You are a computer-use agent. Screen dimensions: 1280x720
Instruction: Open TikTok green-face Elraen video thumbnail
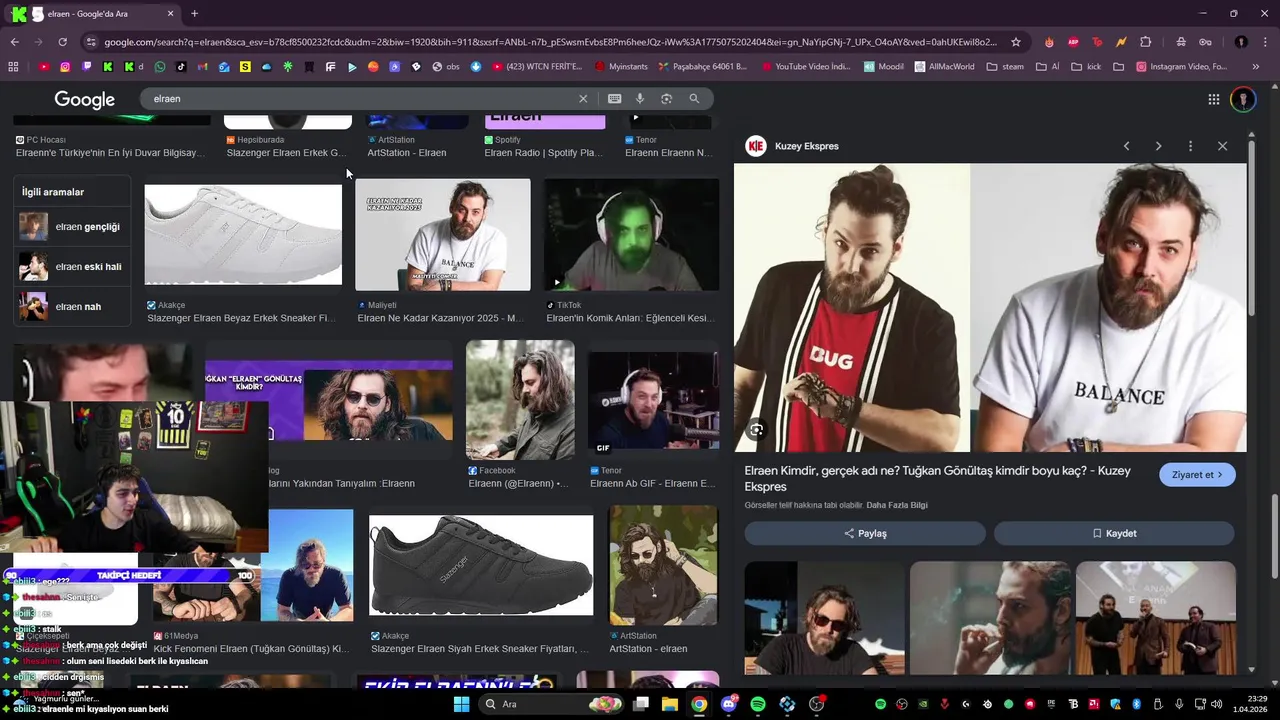pyautogui.click(x=631, y=235)
